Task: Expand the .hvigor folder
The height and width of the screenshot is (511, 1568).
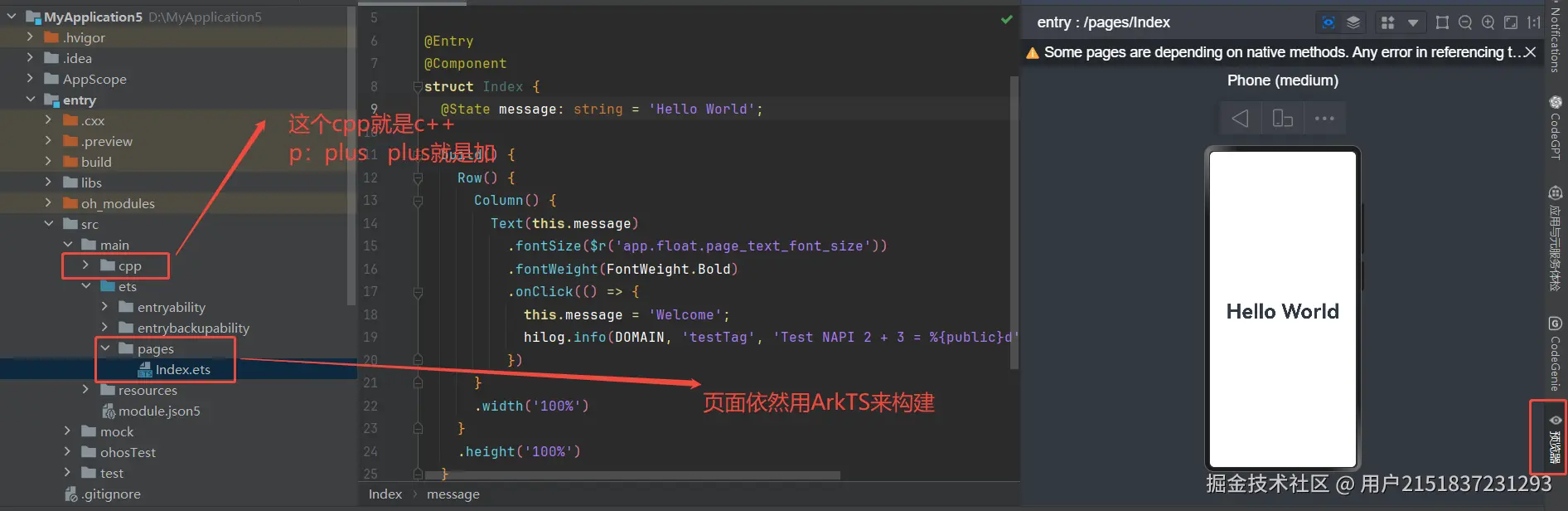Action: click(x=30, y=37)
